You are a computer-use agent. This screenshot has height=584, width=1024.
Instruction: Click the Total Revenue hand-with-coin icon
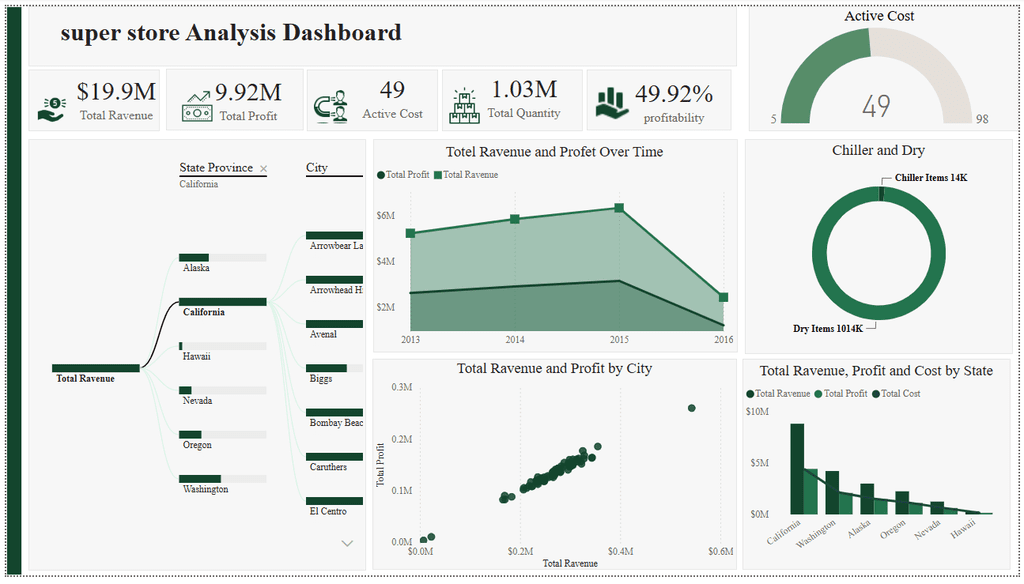coord(52,110)
